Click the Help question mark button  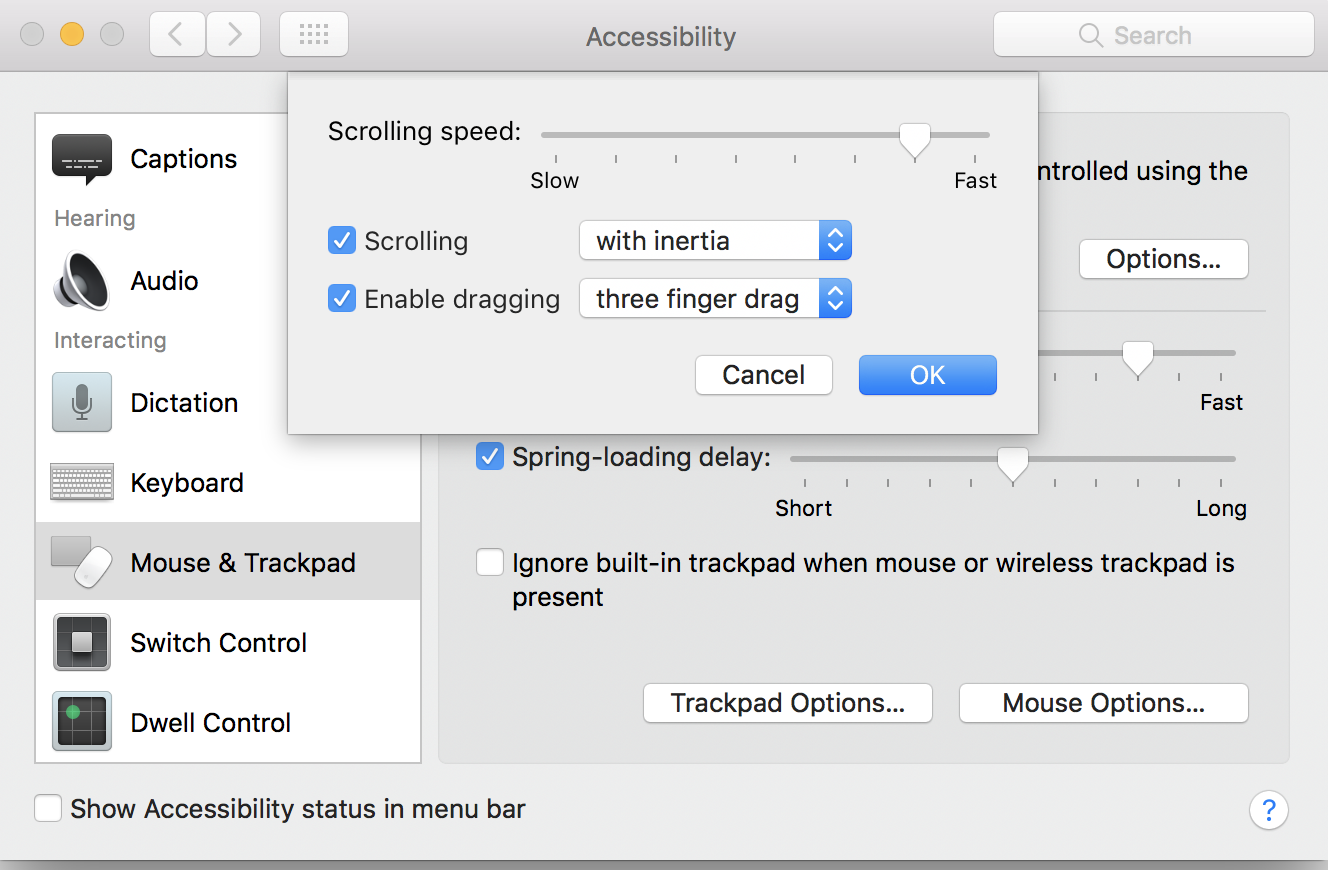tap(1268, 809)
